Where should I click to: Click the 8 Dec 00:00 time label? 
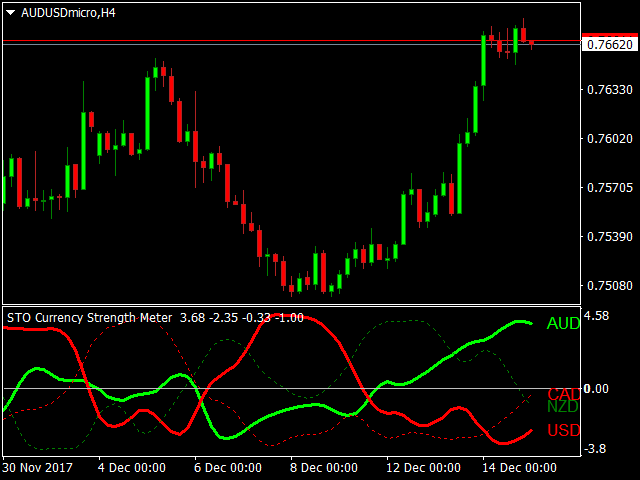pos(324,467)
